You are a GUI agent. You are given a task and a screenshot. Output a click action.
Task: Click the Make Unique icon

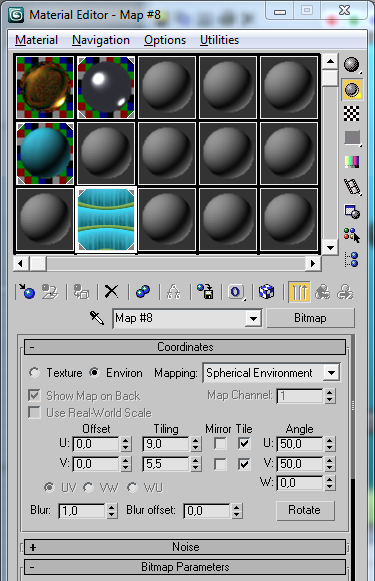tap(173, 292)
